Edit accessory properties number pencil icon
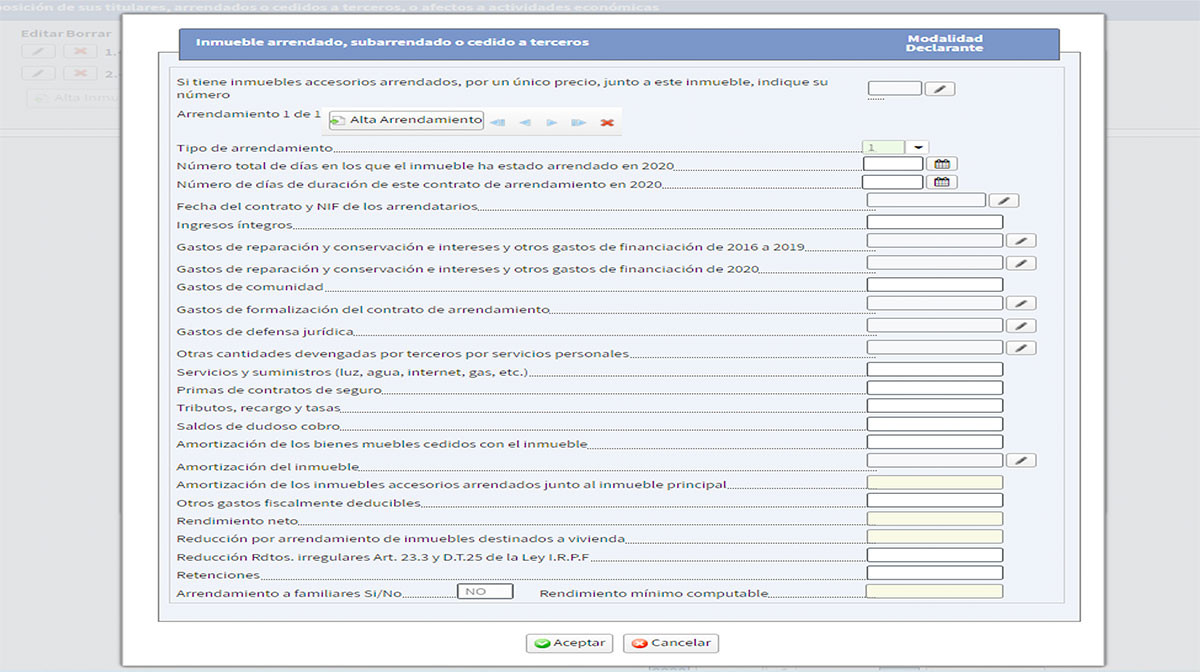 click(939, 89)
